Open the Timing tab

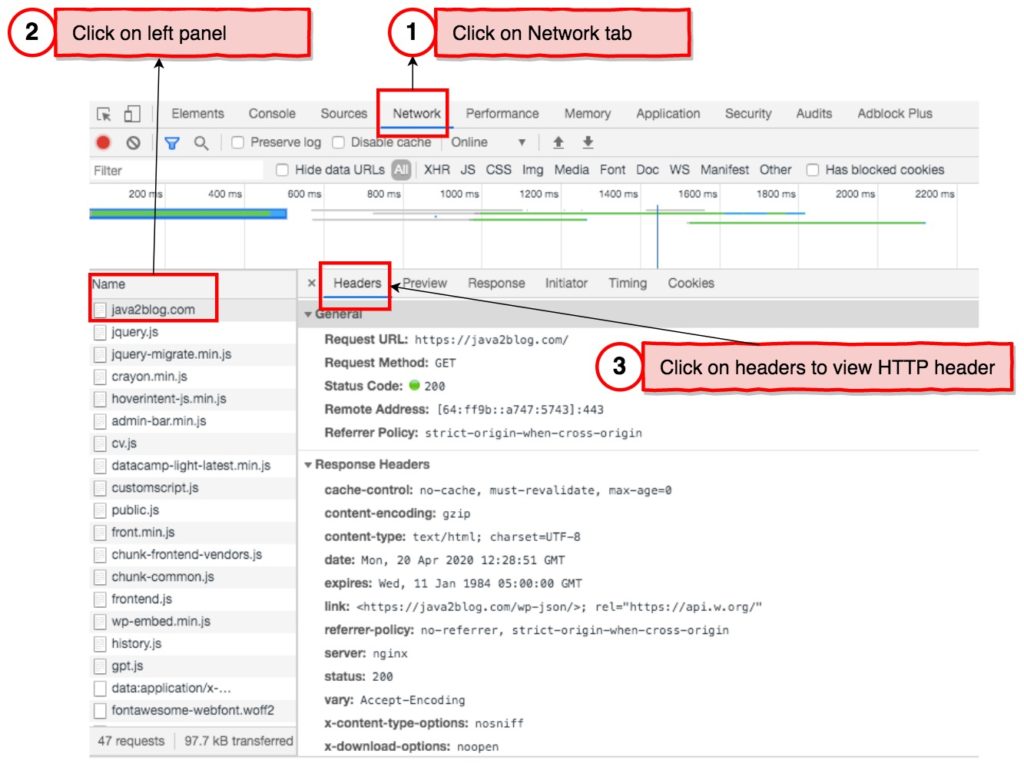(627, 283)
